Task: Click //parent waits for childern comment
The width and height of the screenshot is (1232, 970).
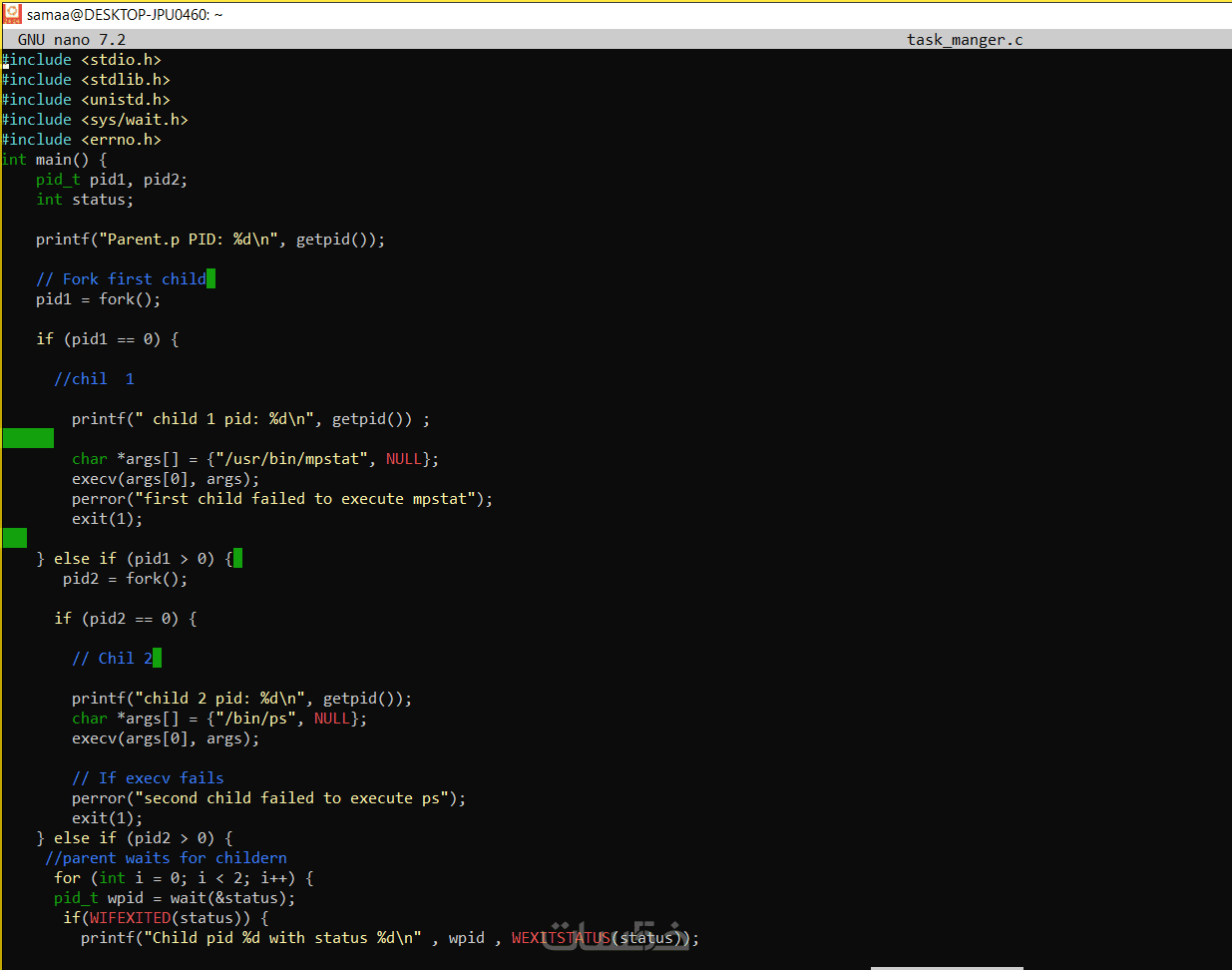Action: point(166,858)
